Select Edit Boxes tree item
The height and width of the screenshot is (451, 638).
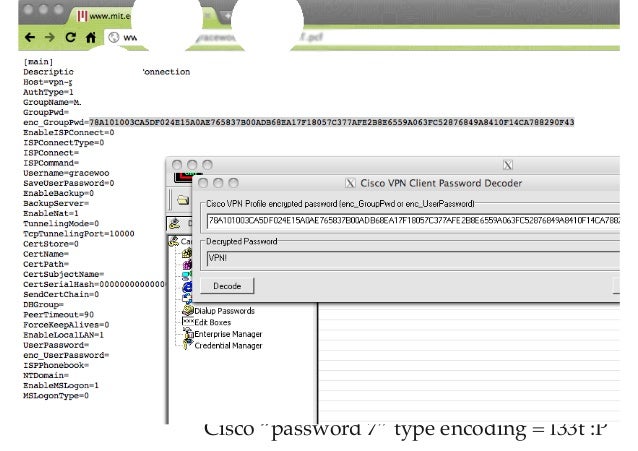click(x=212, y=322)
